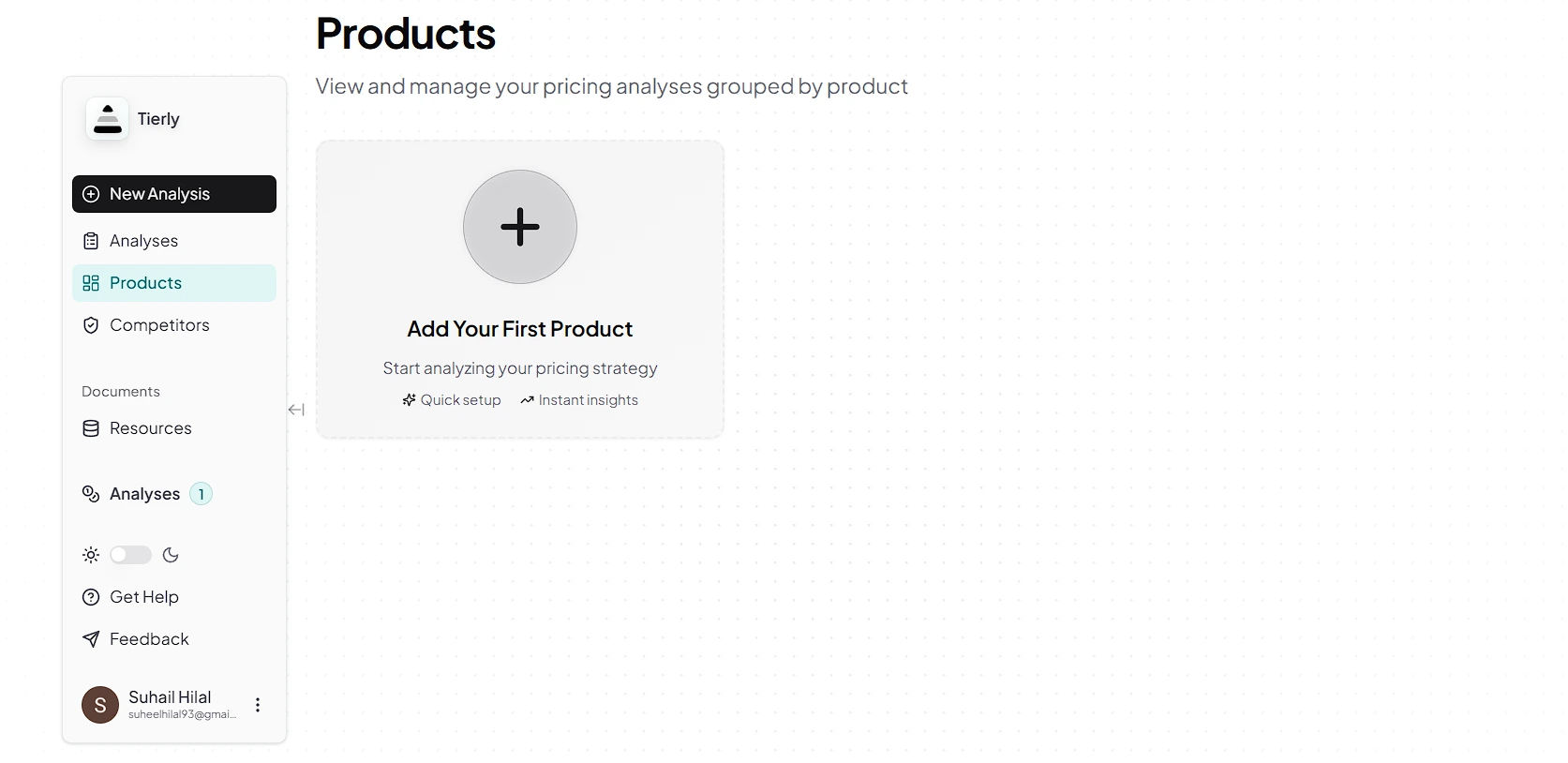This screenshot has width=1568, height=763.
Task: Open the user account options menu
Action: [258, 705]
